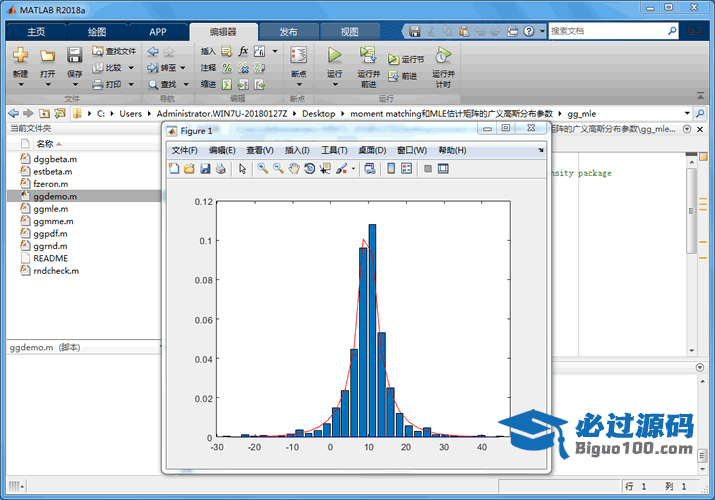Open the dropdown arrow under Run (运行)
Image resolution: width=715 pixels, height=500 pixels.
click(x=335, y=85)
